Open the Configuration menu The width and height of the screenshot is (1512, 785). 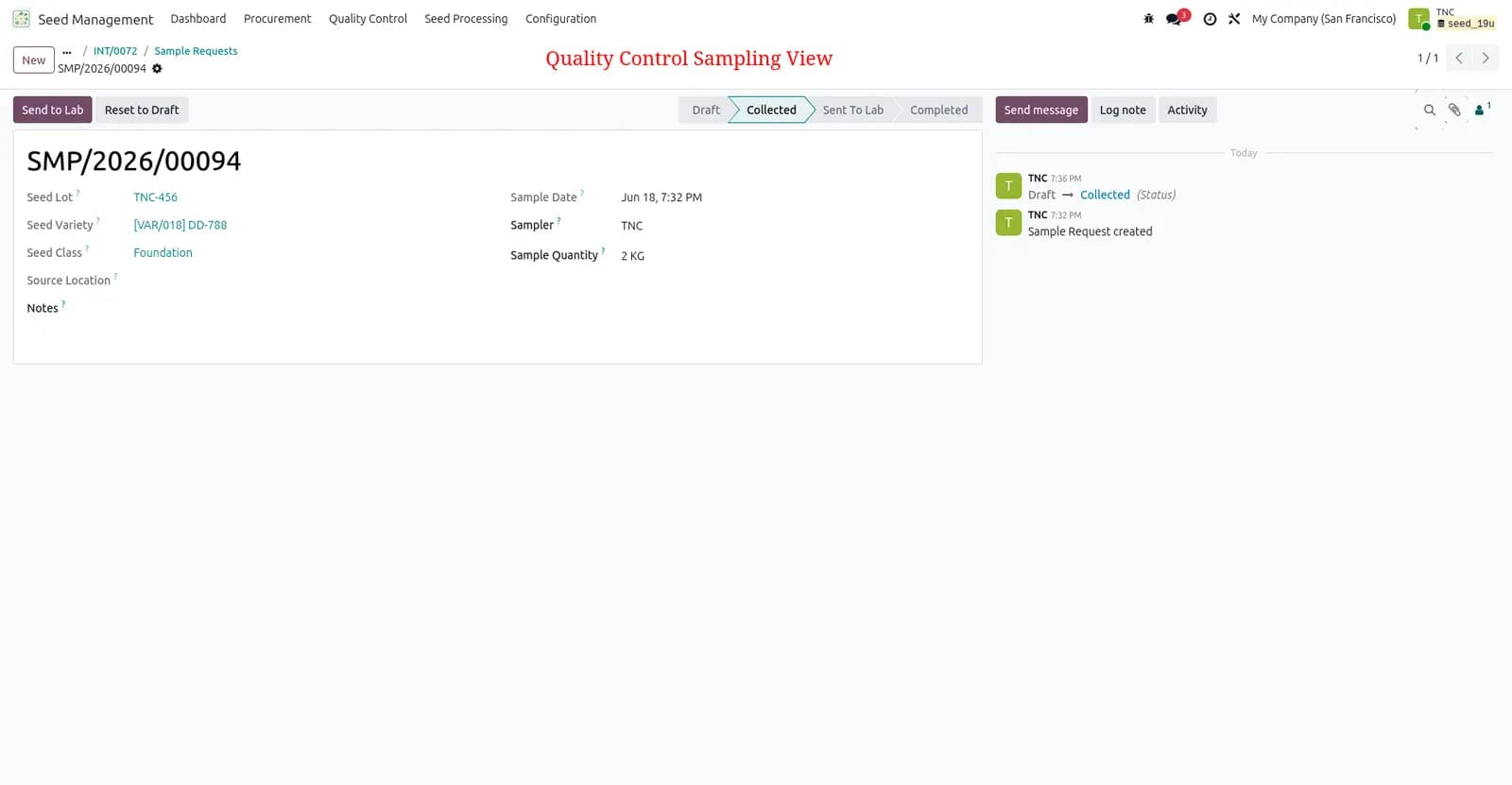click(560, 19)
